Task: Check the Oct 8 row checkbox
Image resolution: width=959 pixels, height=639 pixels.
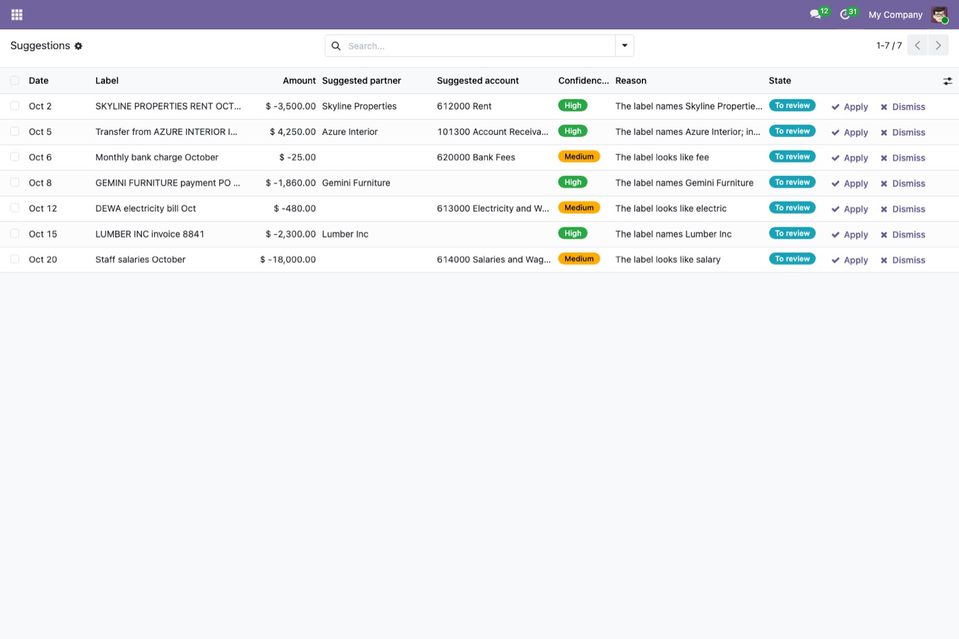Action: (x=15, y=183)
